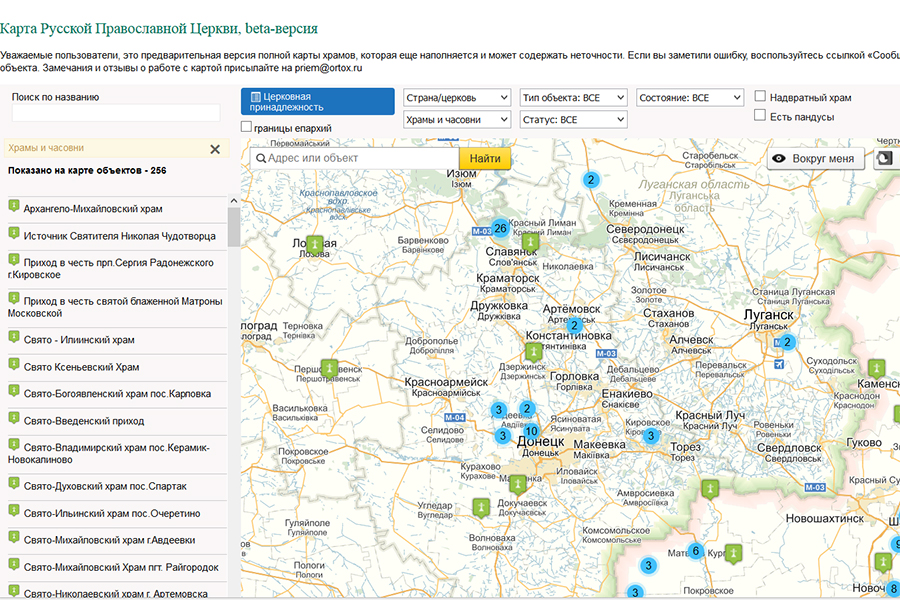The image size is (900, 600).
Task: Expand the Тип объекта: ВСЕ dropdown
Action: coord(573,98)
